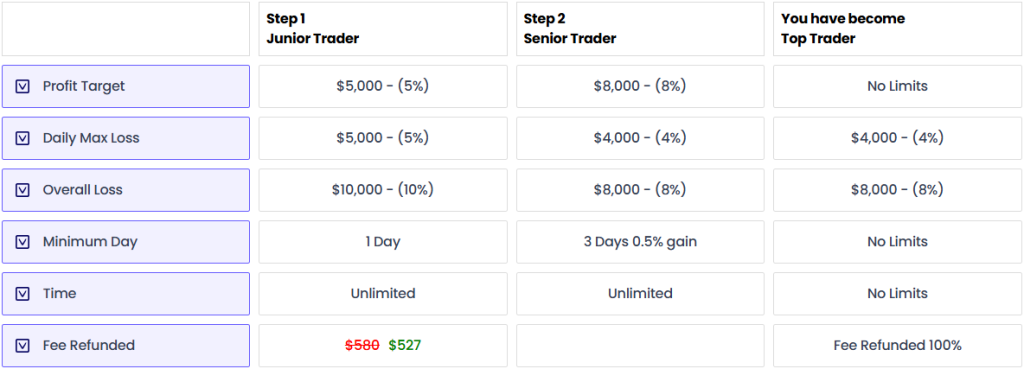Click the 3 Days 0.5% gain cell
1024x369 pixels.
(x=640, y=242)
